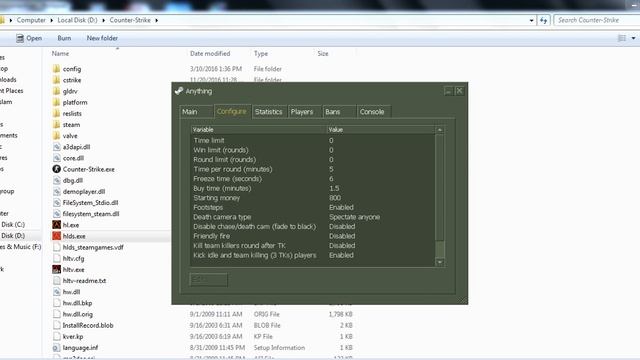Click the variable list scrollbar thumb

440,188
